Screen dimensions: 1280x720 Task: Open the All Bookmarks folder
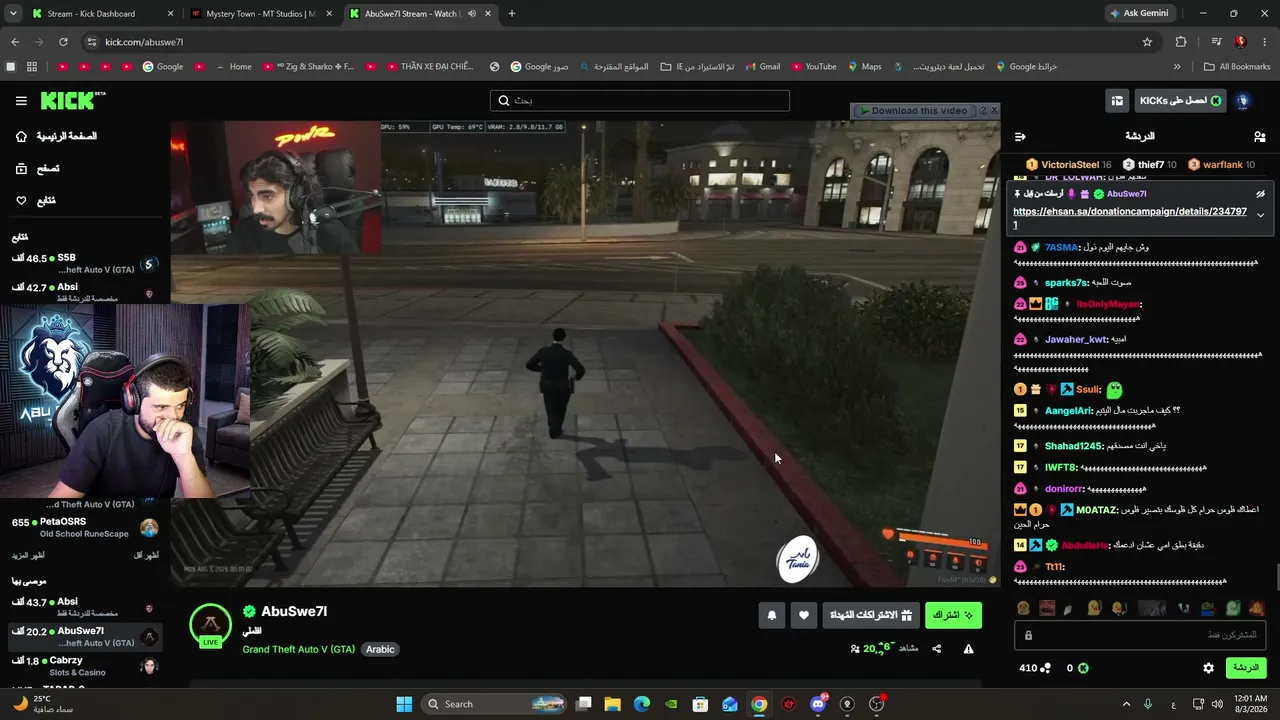click(x=1237, y=67)
